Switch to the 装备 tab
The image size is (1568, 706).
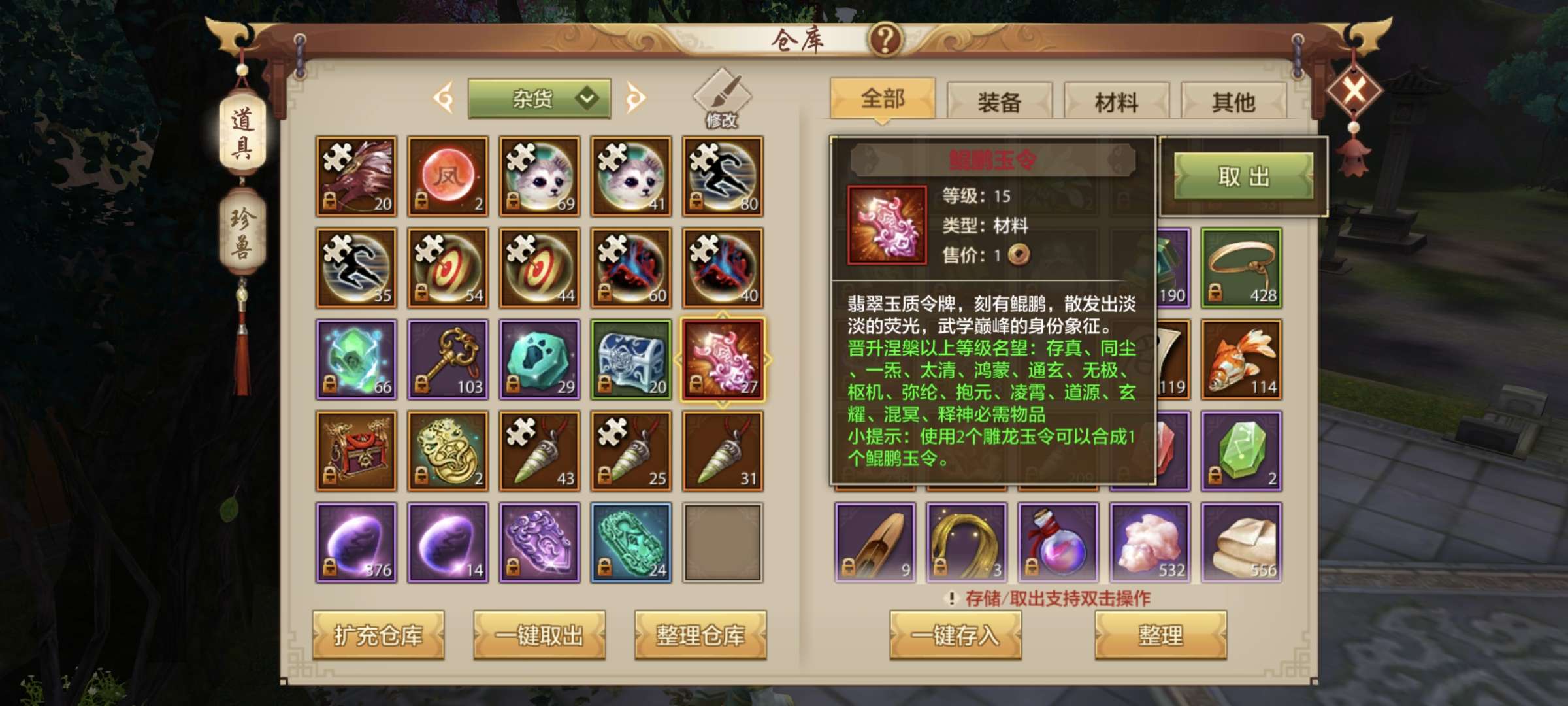(x=1000, y=101)
